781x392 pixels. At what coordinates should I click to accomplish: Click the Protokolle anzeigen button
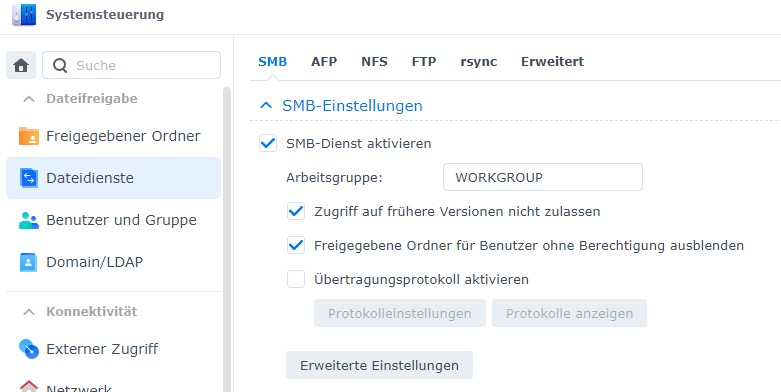click(569, 313)
